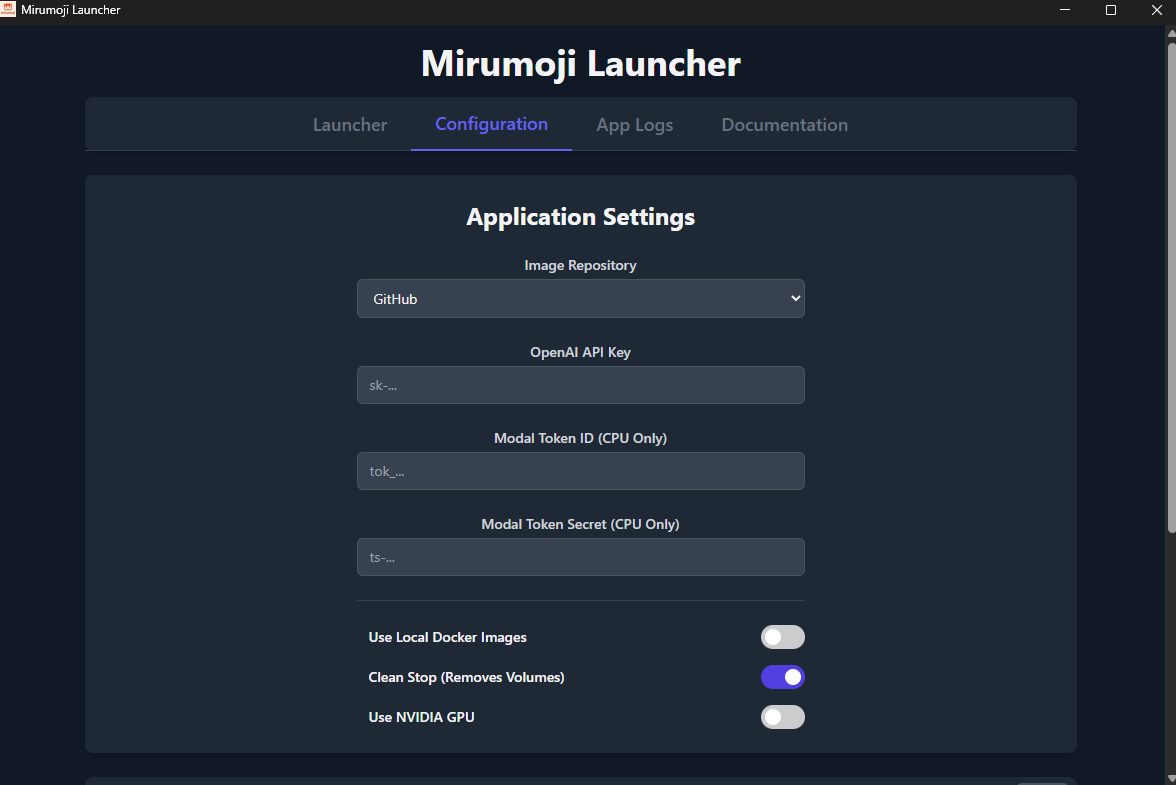Image resolution: width=1176 pixels, height=785 pixels.
Task: Turn on Use NVIDIA GPU toggle
Action: pyautogui.click(x=782, y=717)
